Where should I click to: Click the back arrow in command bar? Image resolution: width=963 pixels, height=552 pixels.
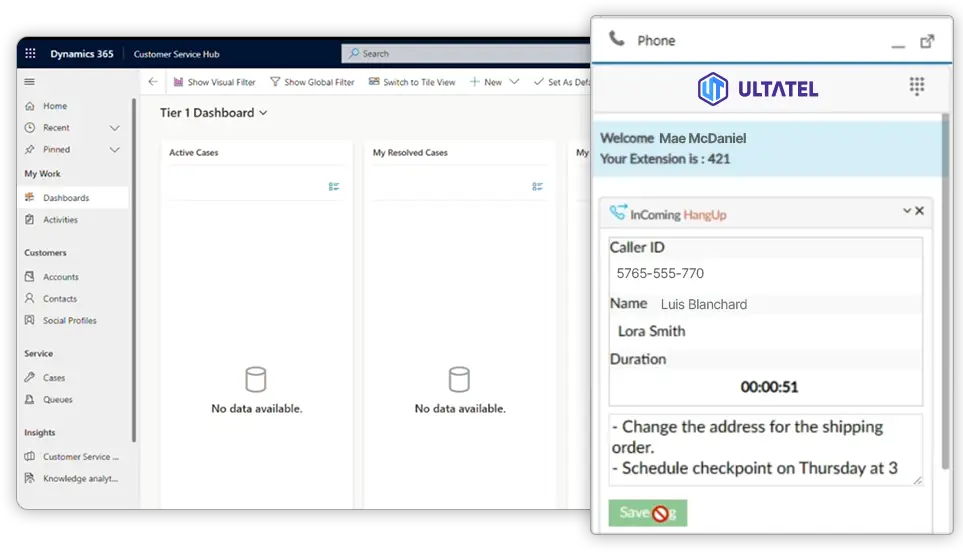[x=152, y=82]
